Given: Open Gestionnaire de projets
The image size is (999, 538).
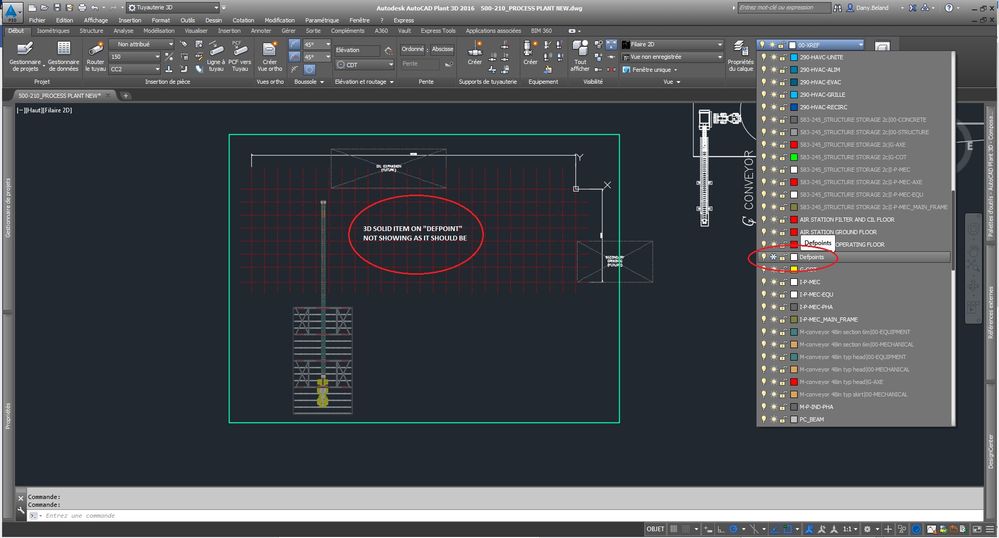Looking at the screenshot, I should [25, 56].
